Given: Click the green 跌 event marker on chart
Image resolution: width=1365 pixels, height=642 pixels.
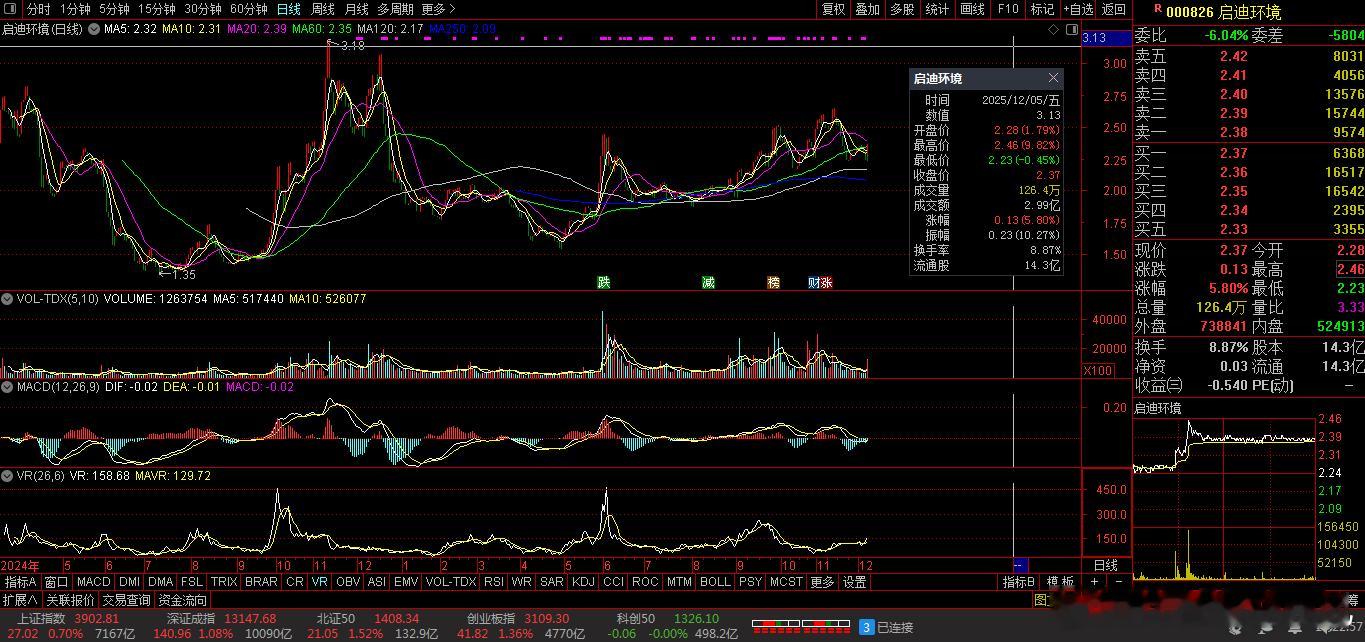Looking at the screenshot, I should point(603,283).
